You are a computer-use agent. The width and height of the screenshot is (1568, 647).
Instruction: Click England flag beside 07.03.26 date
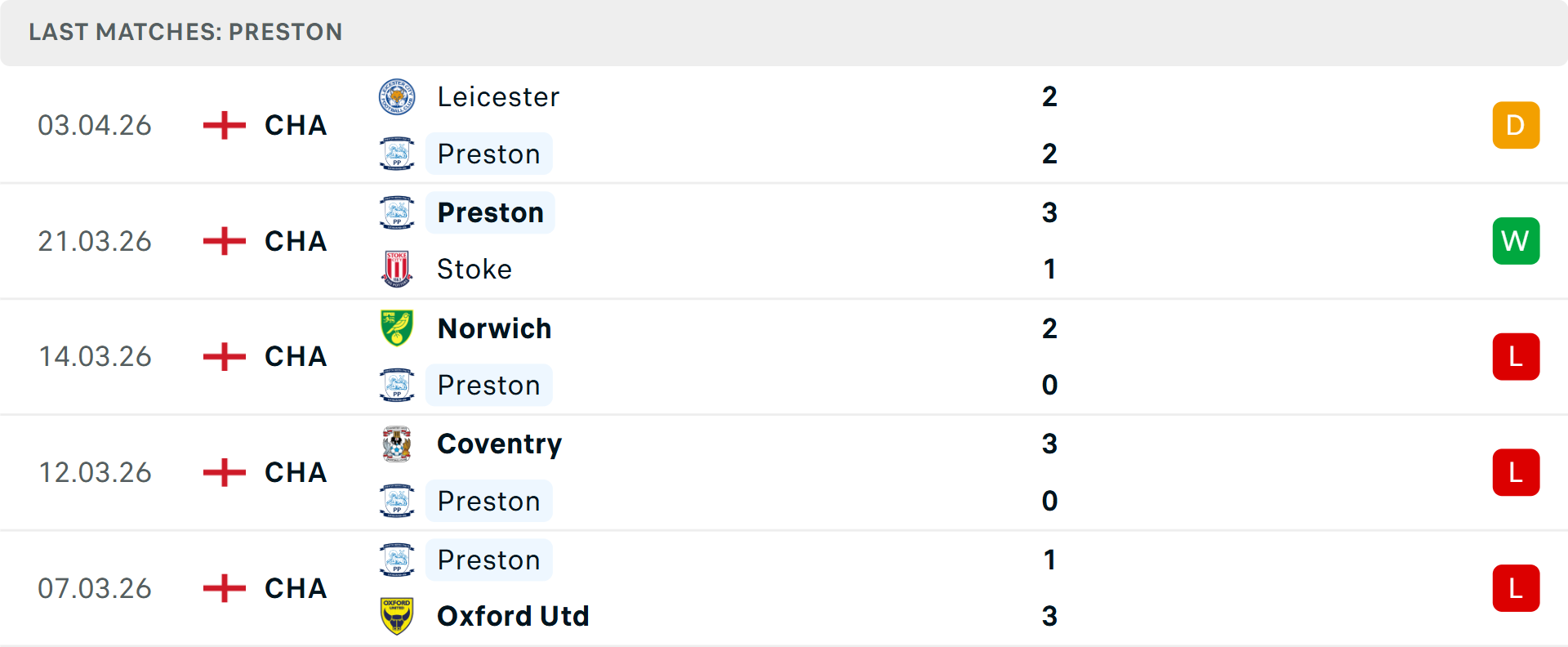tap(224, 588)
